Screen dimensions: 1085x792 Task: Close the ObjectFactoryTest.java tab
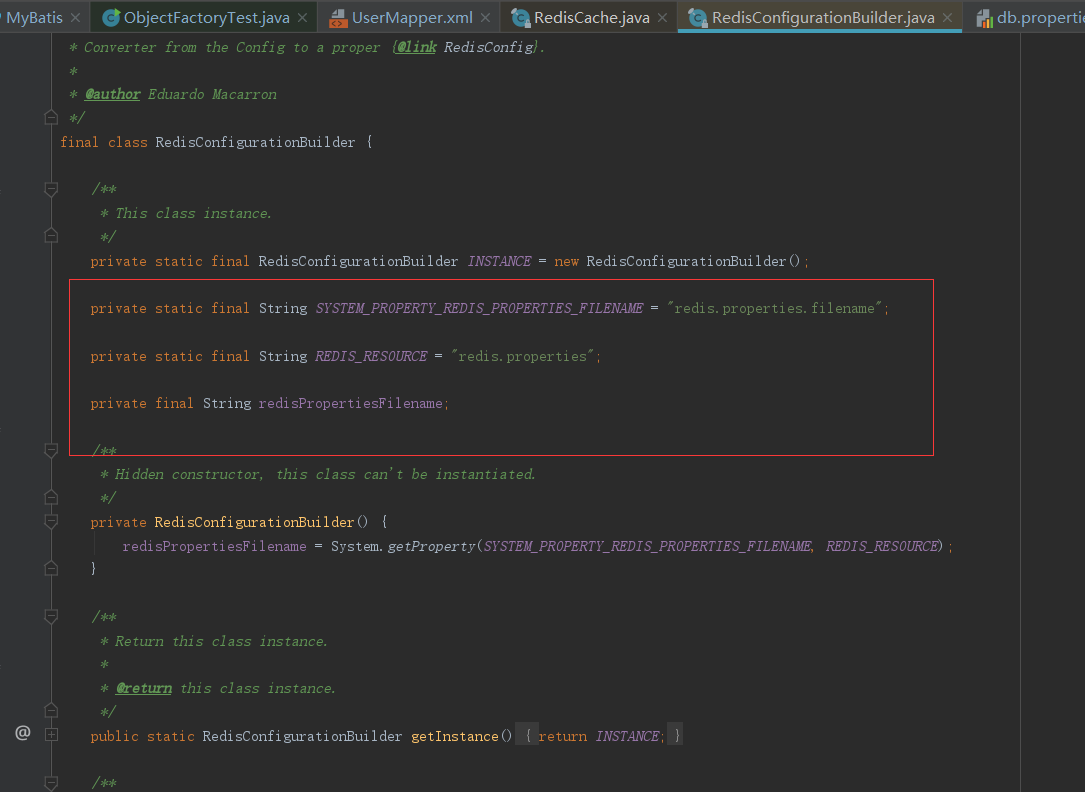tap(302, 17)
